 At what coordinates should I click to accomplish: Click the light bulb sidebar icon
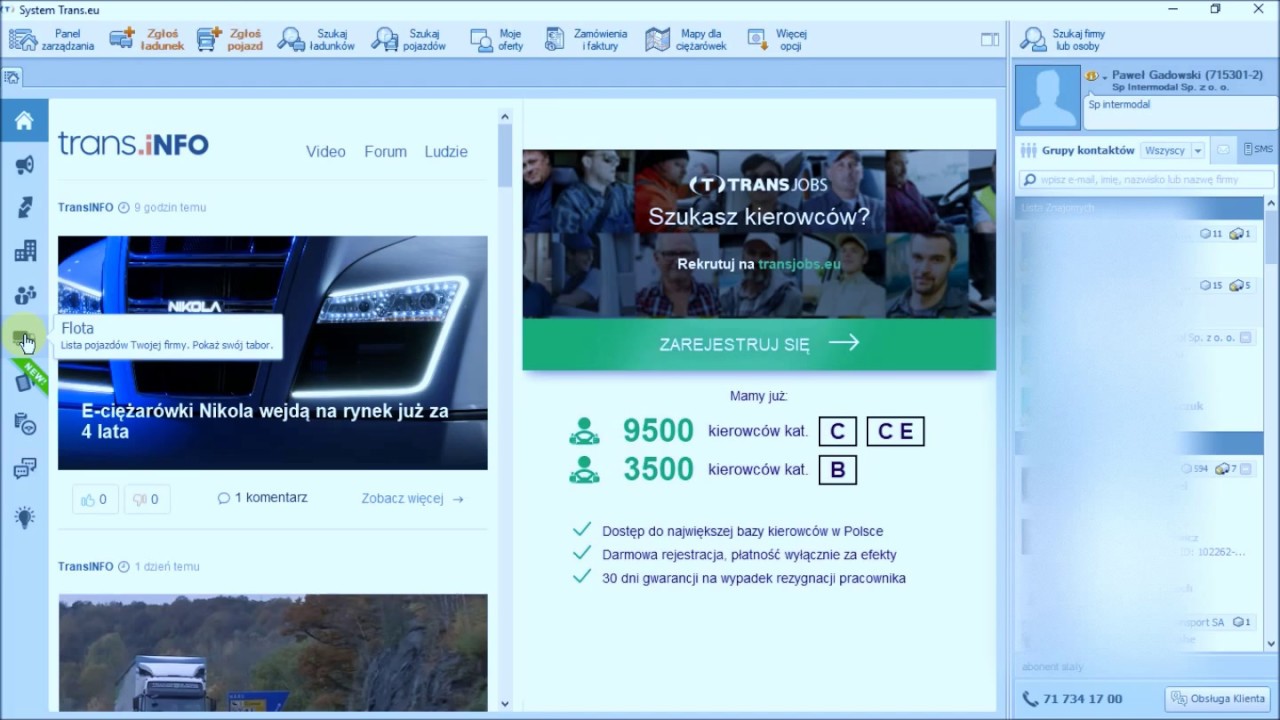24,517
